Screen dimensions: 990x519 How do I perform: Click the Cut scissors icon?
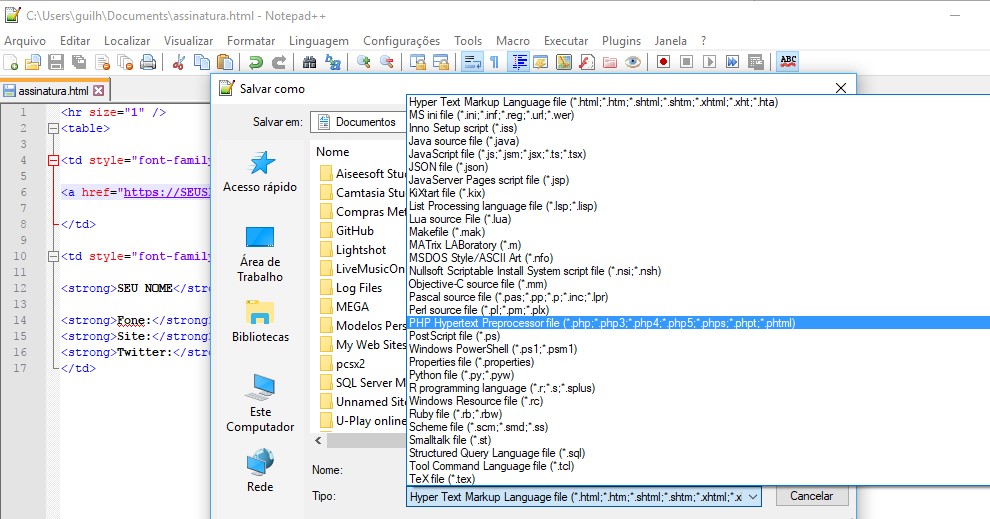(x=179, y=62)
